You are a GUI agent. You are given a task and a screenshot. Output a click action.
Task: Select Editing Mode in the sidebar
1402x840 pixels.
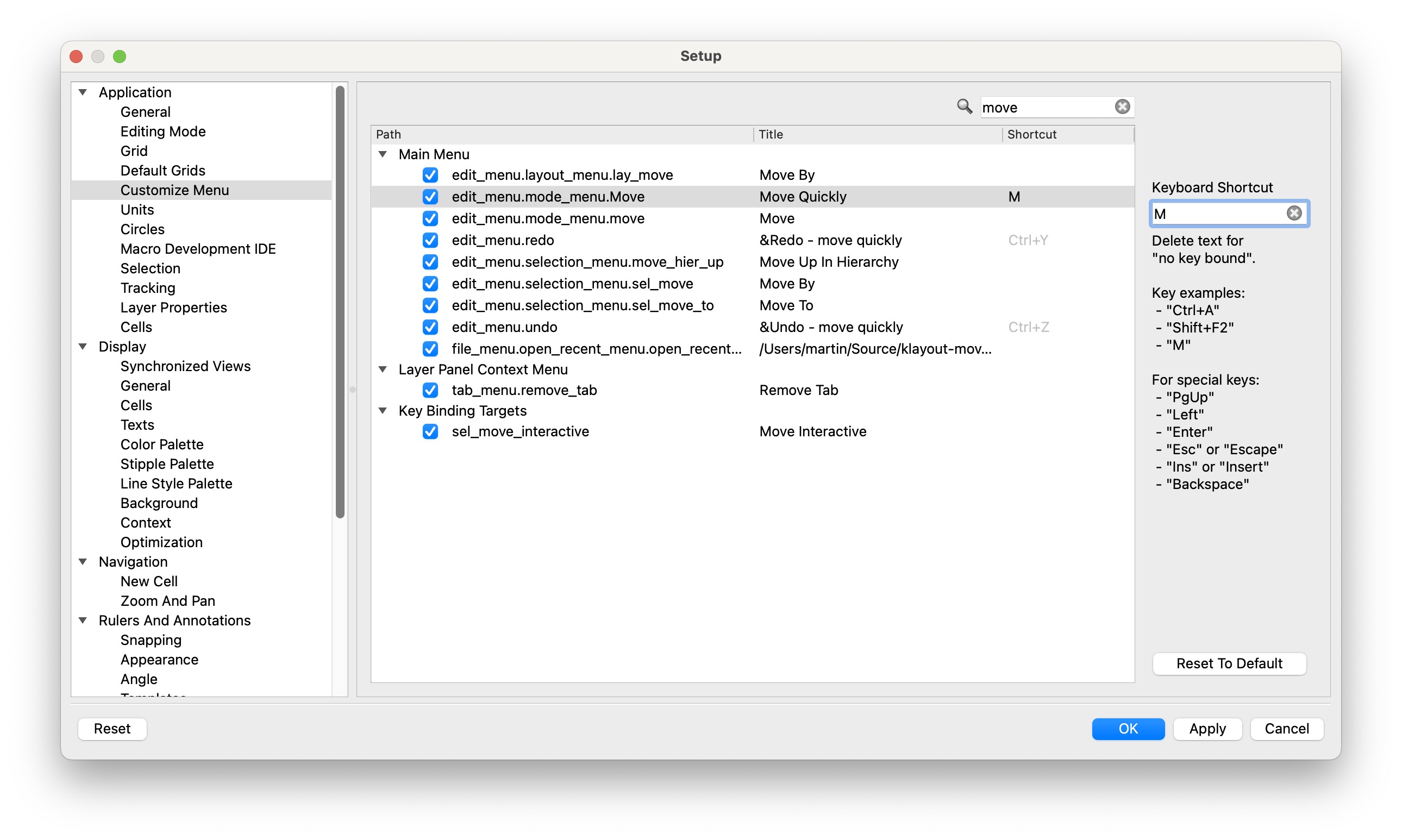163,131
